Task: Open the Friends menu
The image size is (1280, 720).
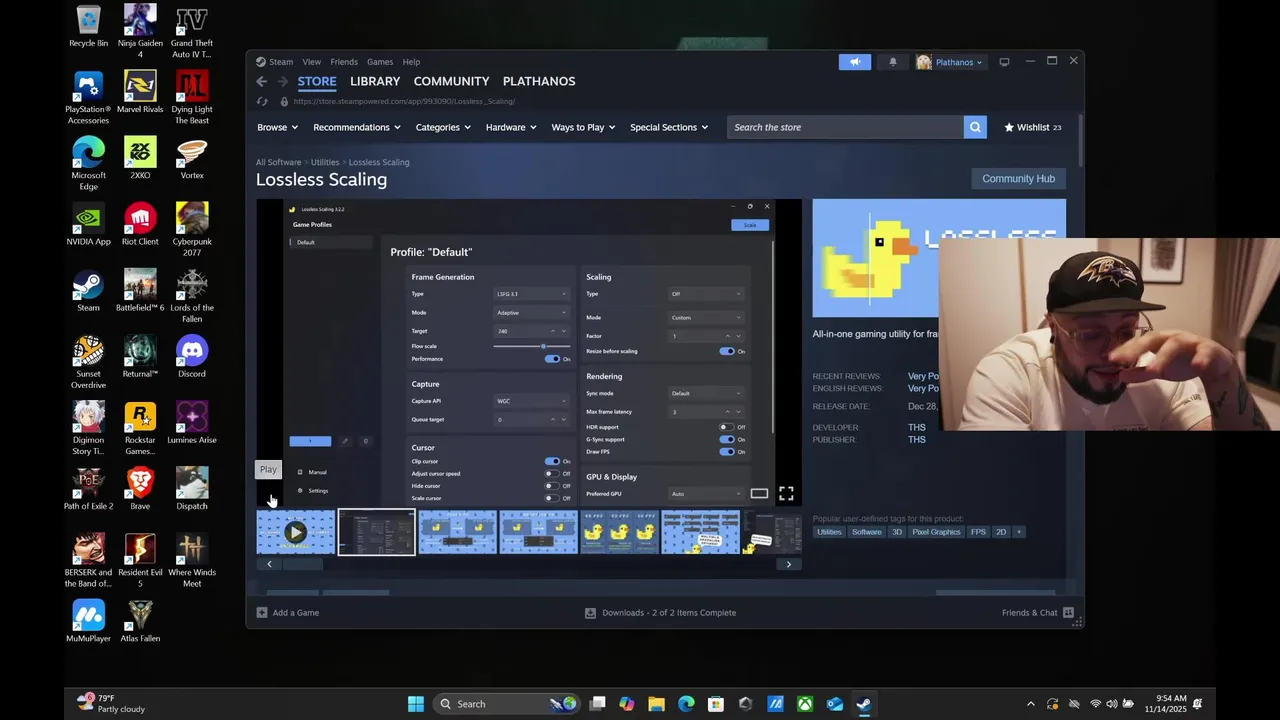Action: (x=344, y=62)
